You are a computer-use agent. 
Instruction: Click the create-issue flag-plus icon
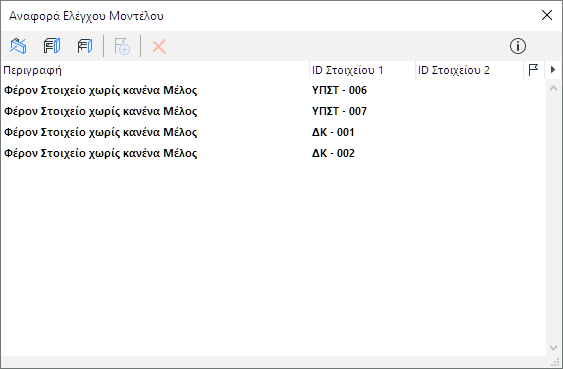122,46
